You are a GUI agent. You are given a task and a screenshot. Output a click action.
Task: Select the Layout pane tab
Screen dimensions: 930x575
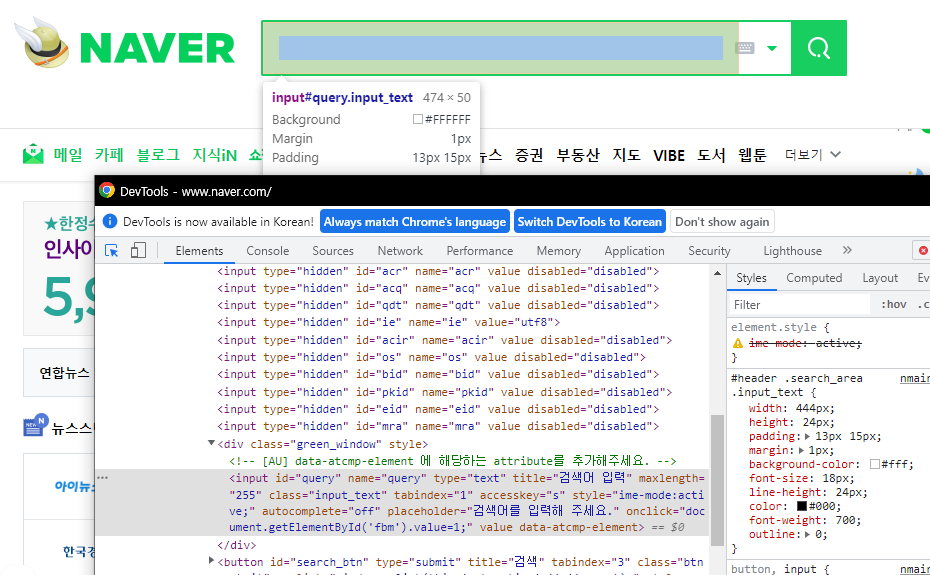point(880,278)
